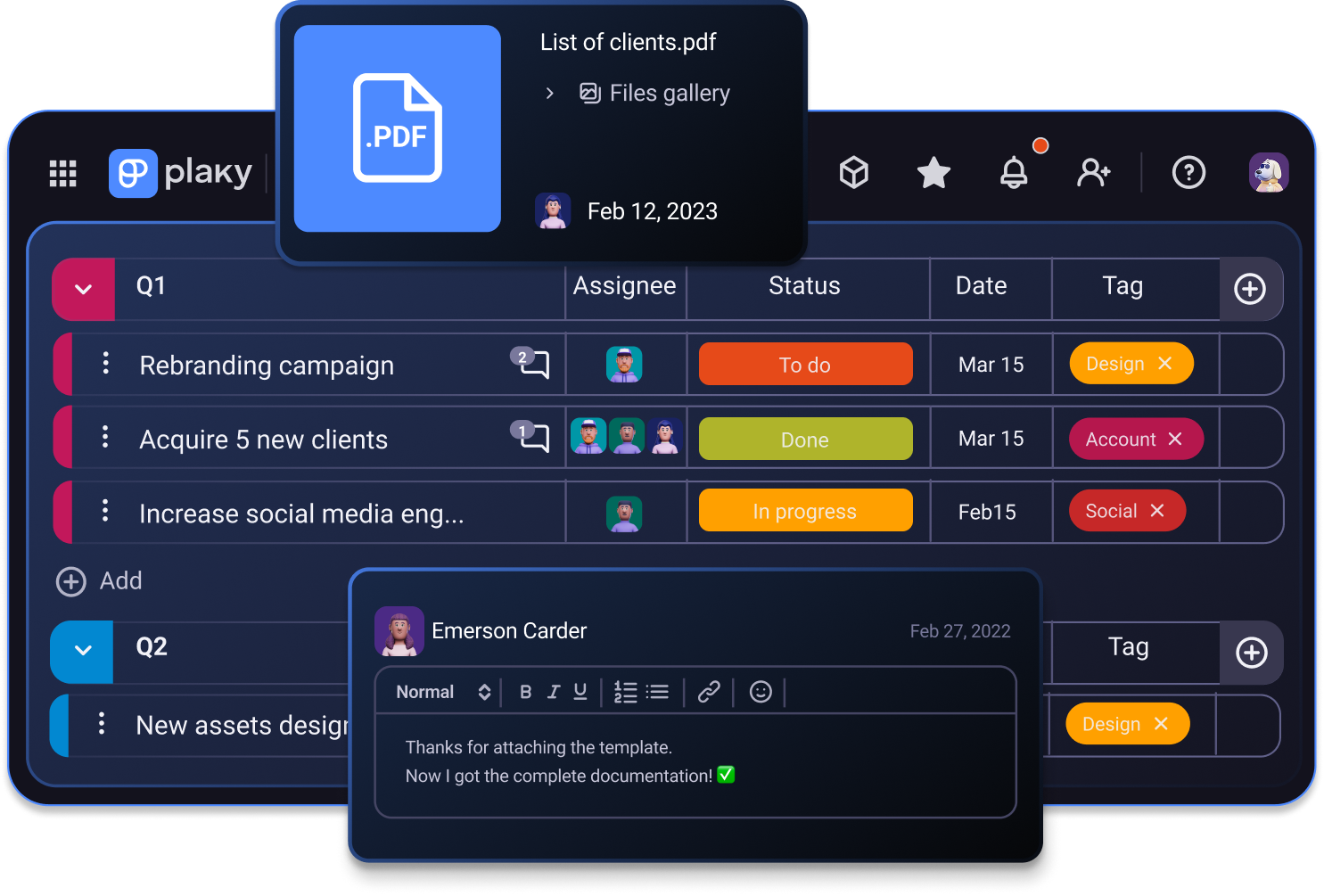Collapse the Q2 group chevron
This screenshot has width=1324, height=896.
click(83, 650)
